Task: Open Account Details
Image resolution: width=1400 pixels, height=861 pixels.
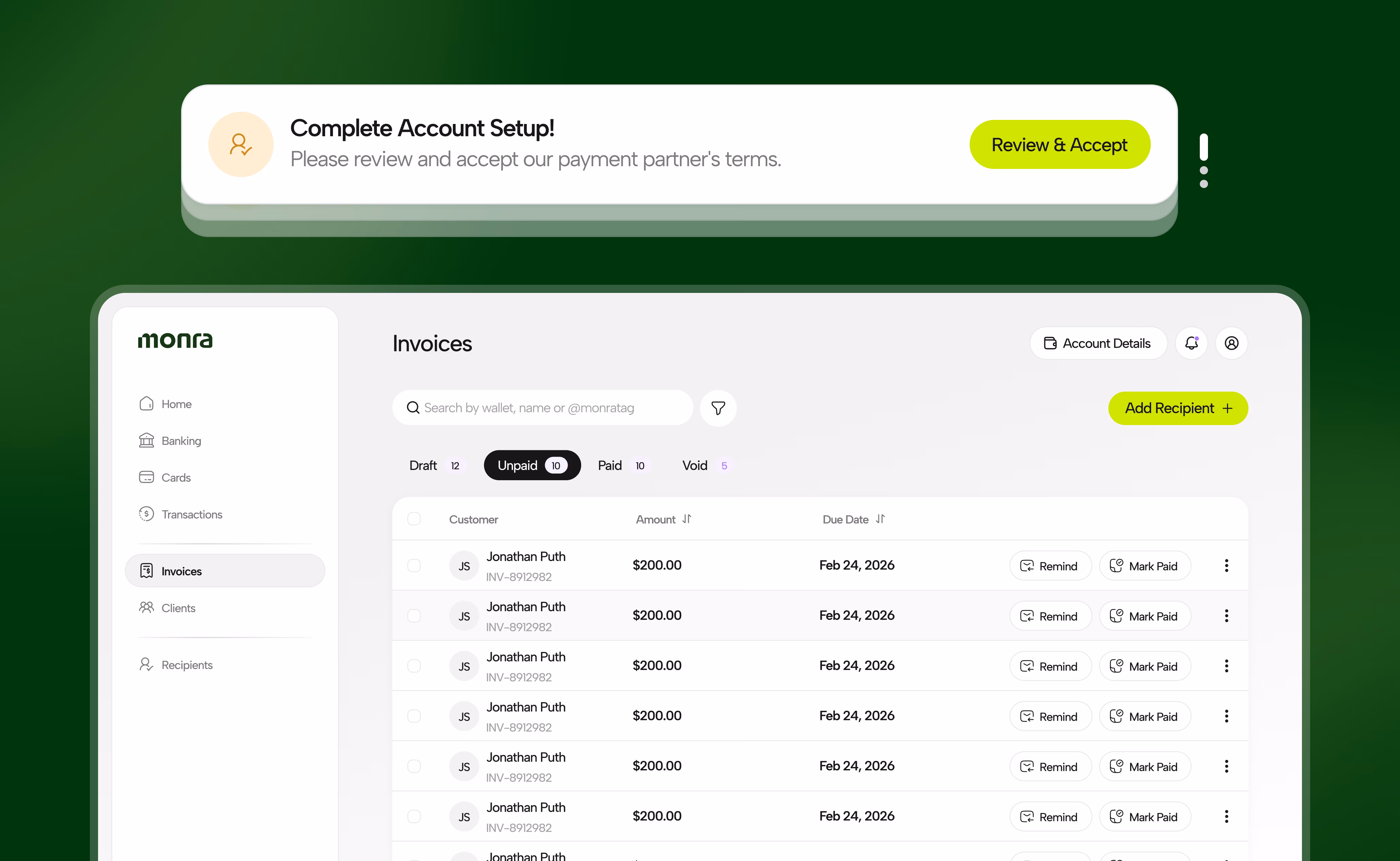Action: click(x=1098, y=343)
